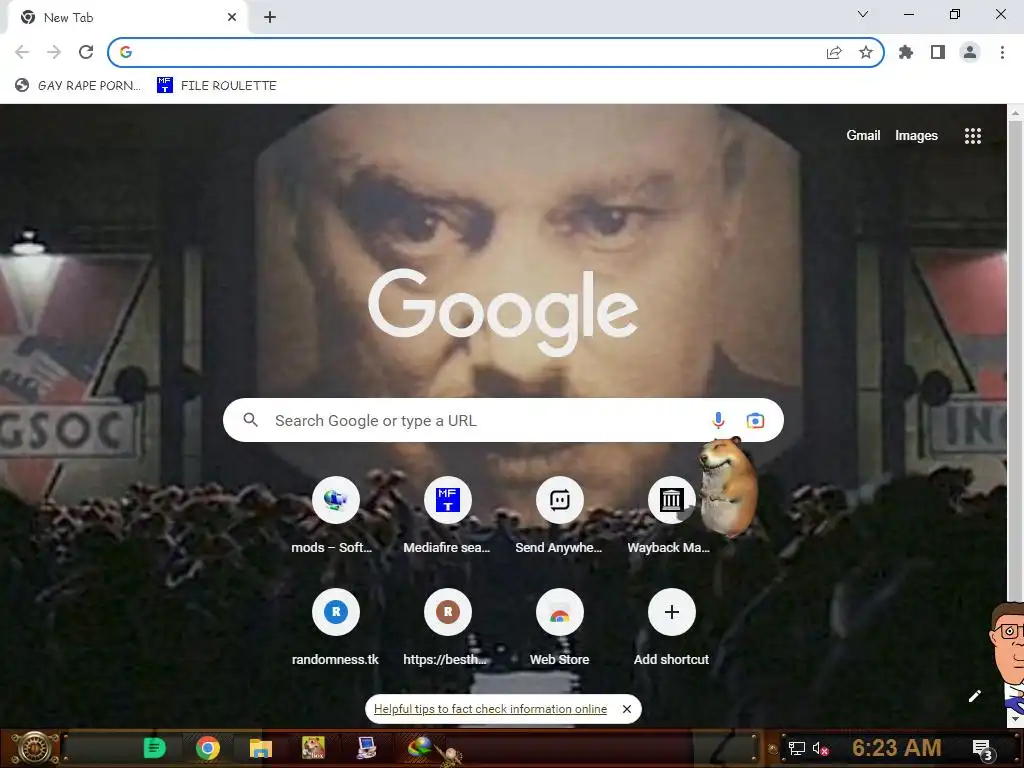Dismiss the fact check tips banner
The height and width of the screenshot is (768, 1024).
(627, 709)
